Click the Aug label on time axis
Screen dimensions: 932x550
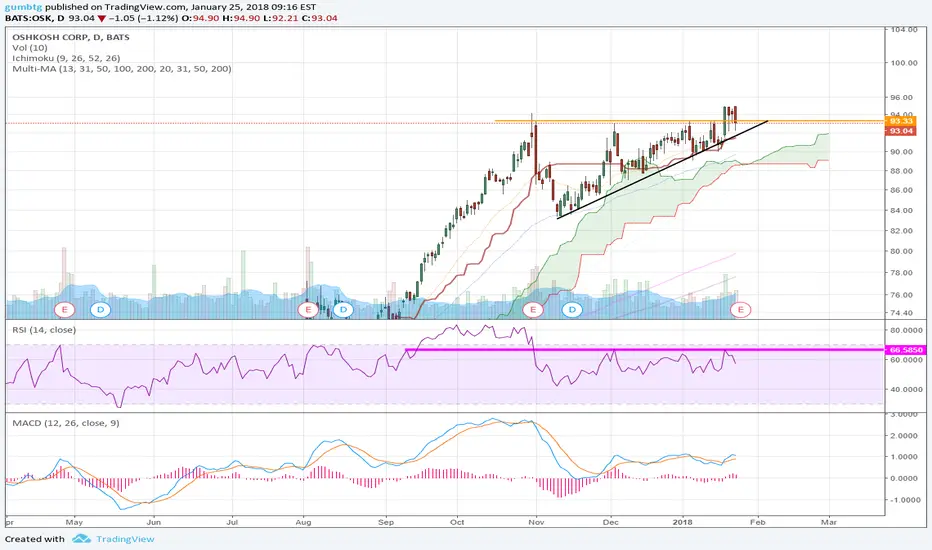303,523
